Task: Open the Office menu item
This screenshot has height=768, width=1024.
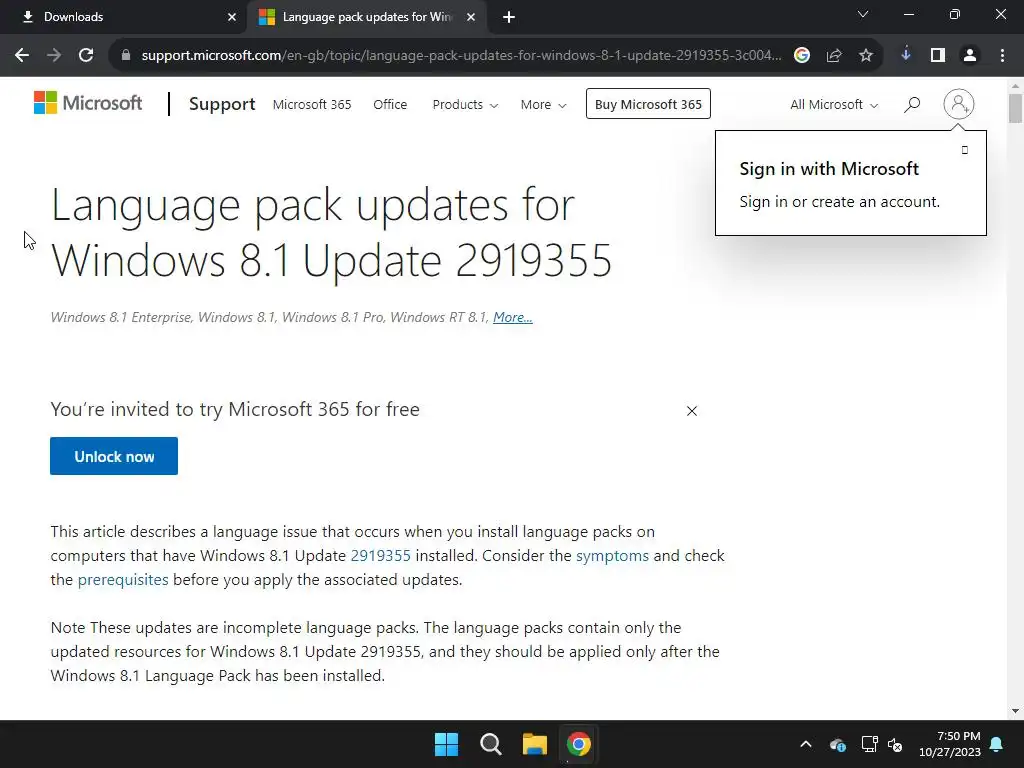Action: coord(390,104)
